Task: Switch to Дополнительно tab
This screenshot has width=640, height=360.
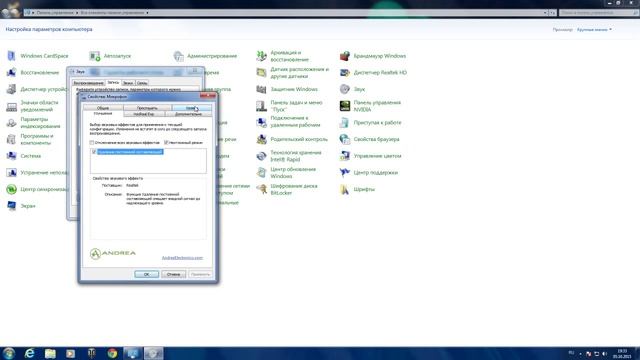Action: (x=189, y=114)
